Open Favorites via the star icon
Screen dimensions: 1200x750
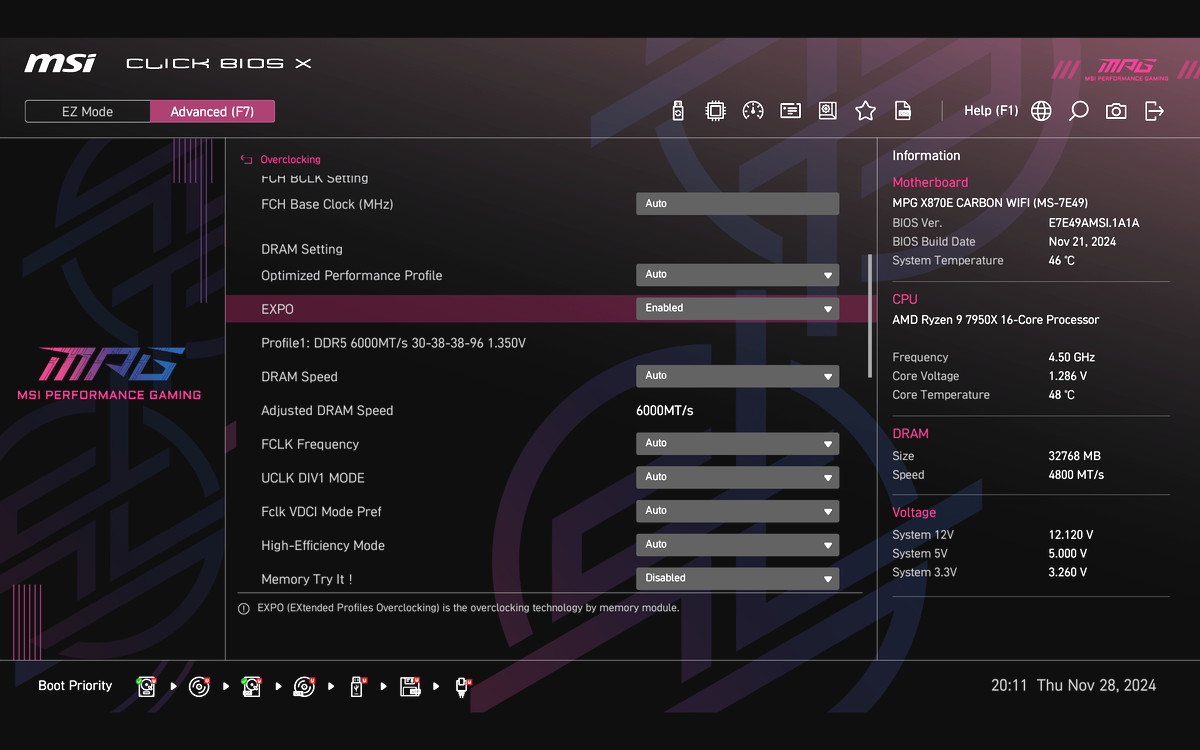tap(865, 111)
